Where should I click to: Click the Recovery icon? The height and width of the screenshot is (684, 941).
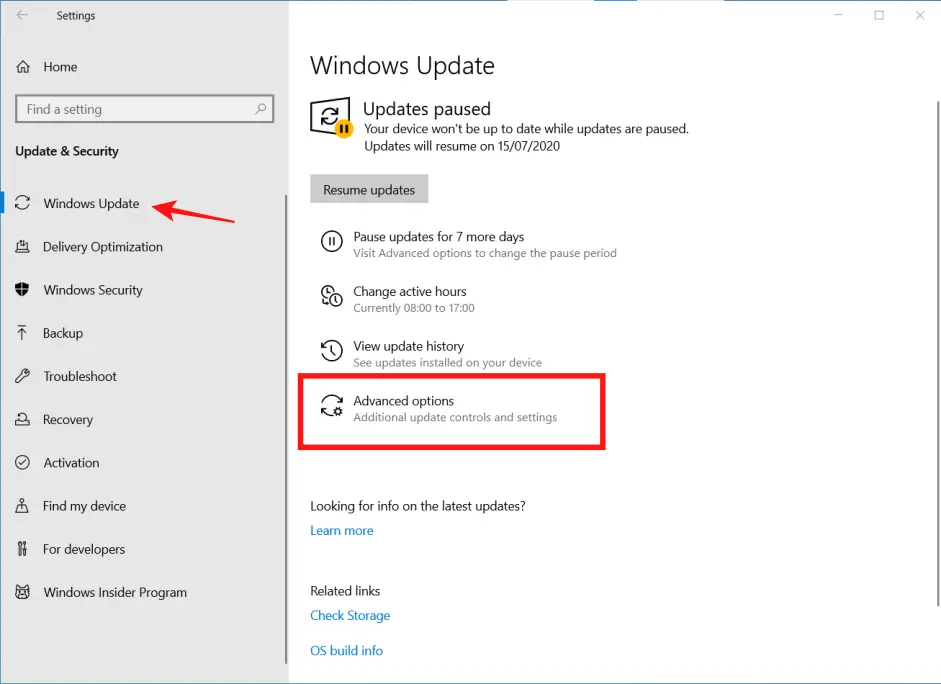pos(22,419)
